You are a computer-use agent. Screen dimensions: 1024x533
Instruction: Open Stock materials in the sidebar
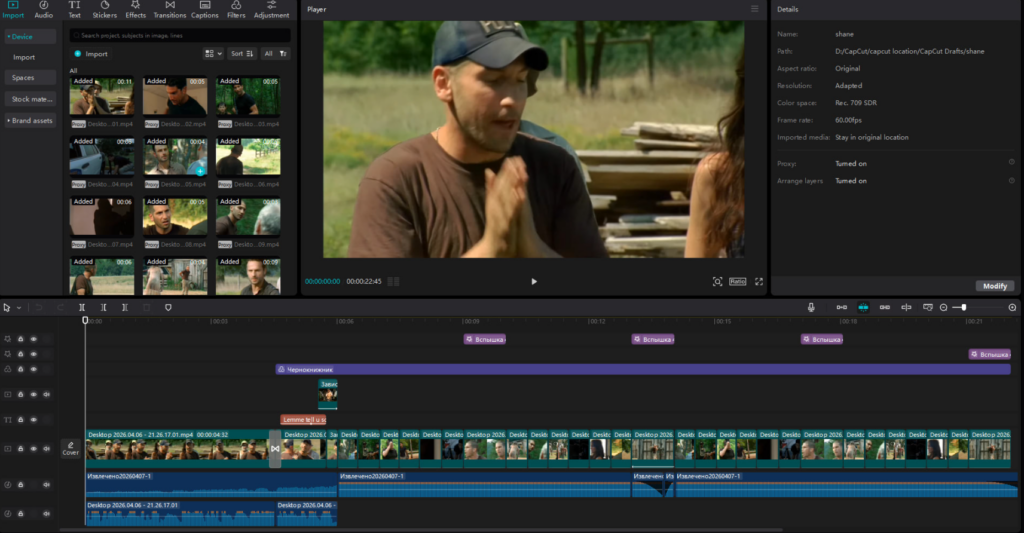click(x=31, y=99)
